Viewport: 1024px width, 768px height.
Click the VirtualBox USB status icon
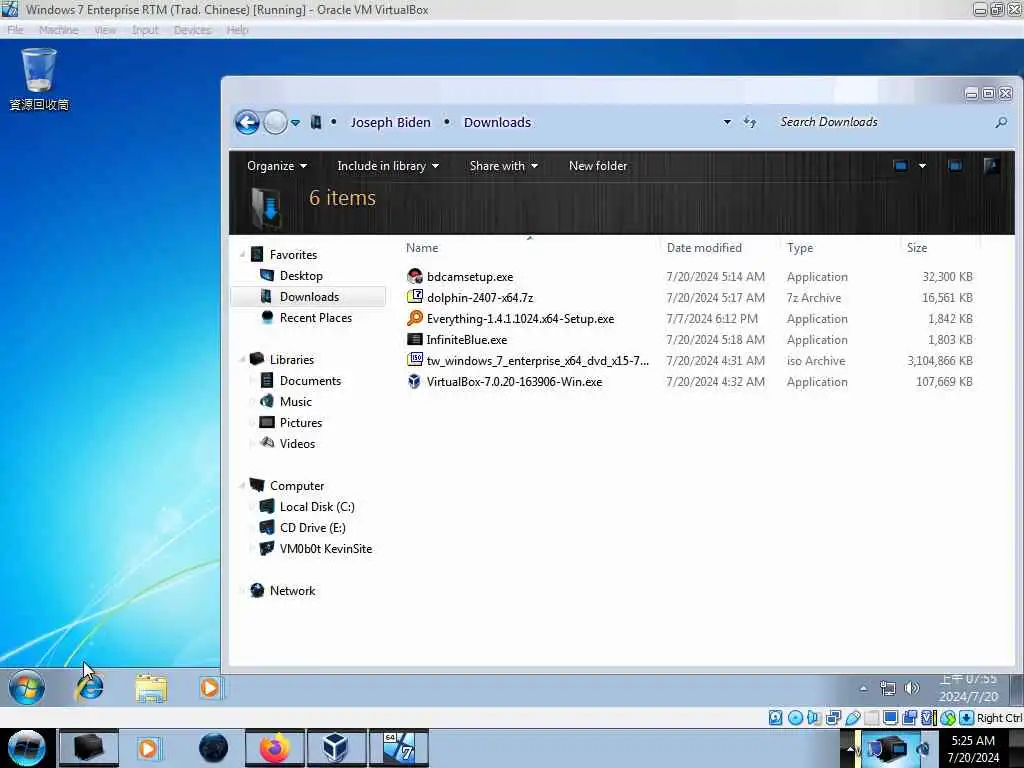(852, 718)
